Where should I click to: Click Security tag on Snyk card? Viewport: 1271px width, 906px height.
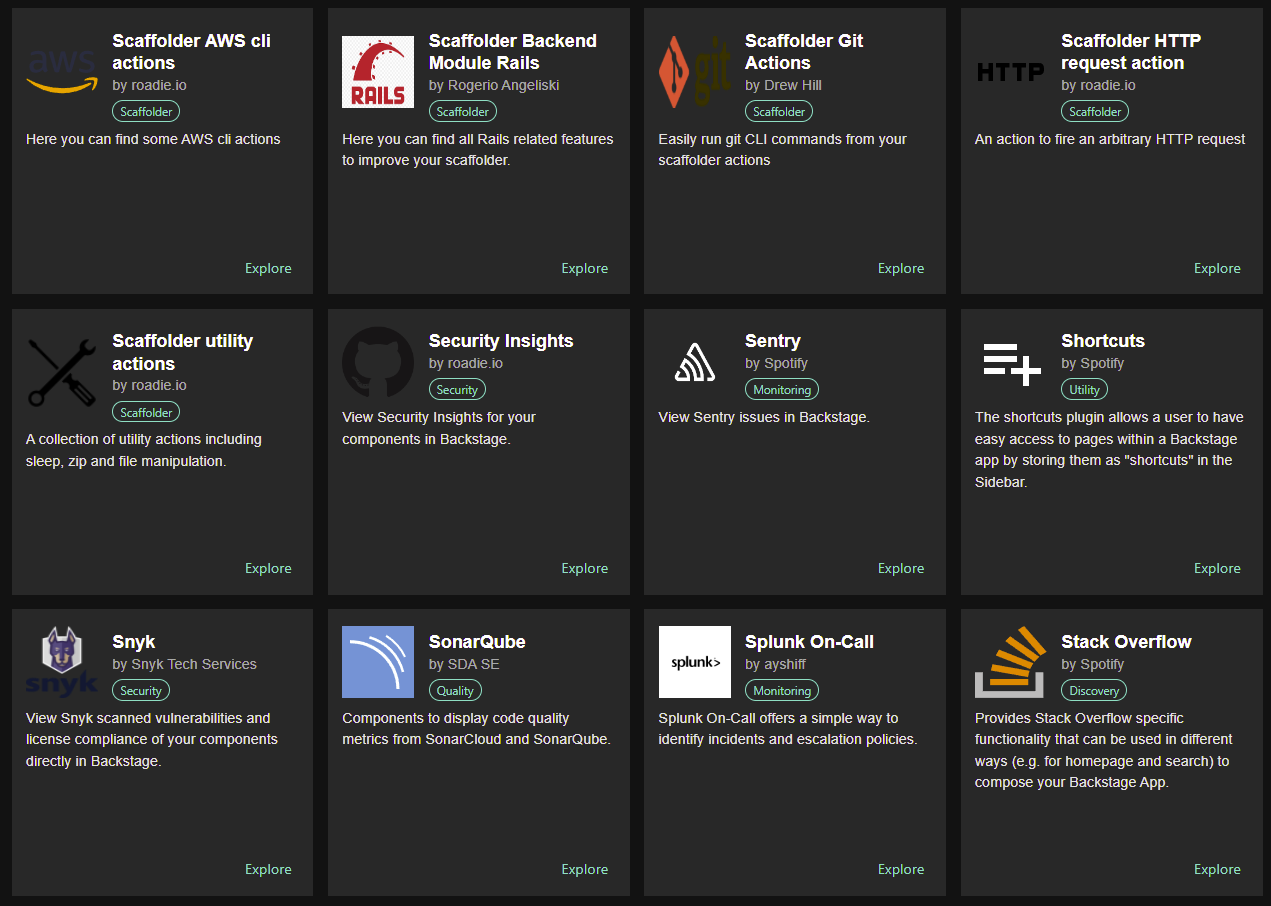click(141, 691)
